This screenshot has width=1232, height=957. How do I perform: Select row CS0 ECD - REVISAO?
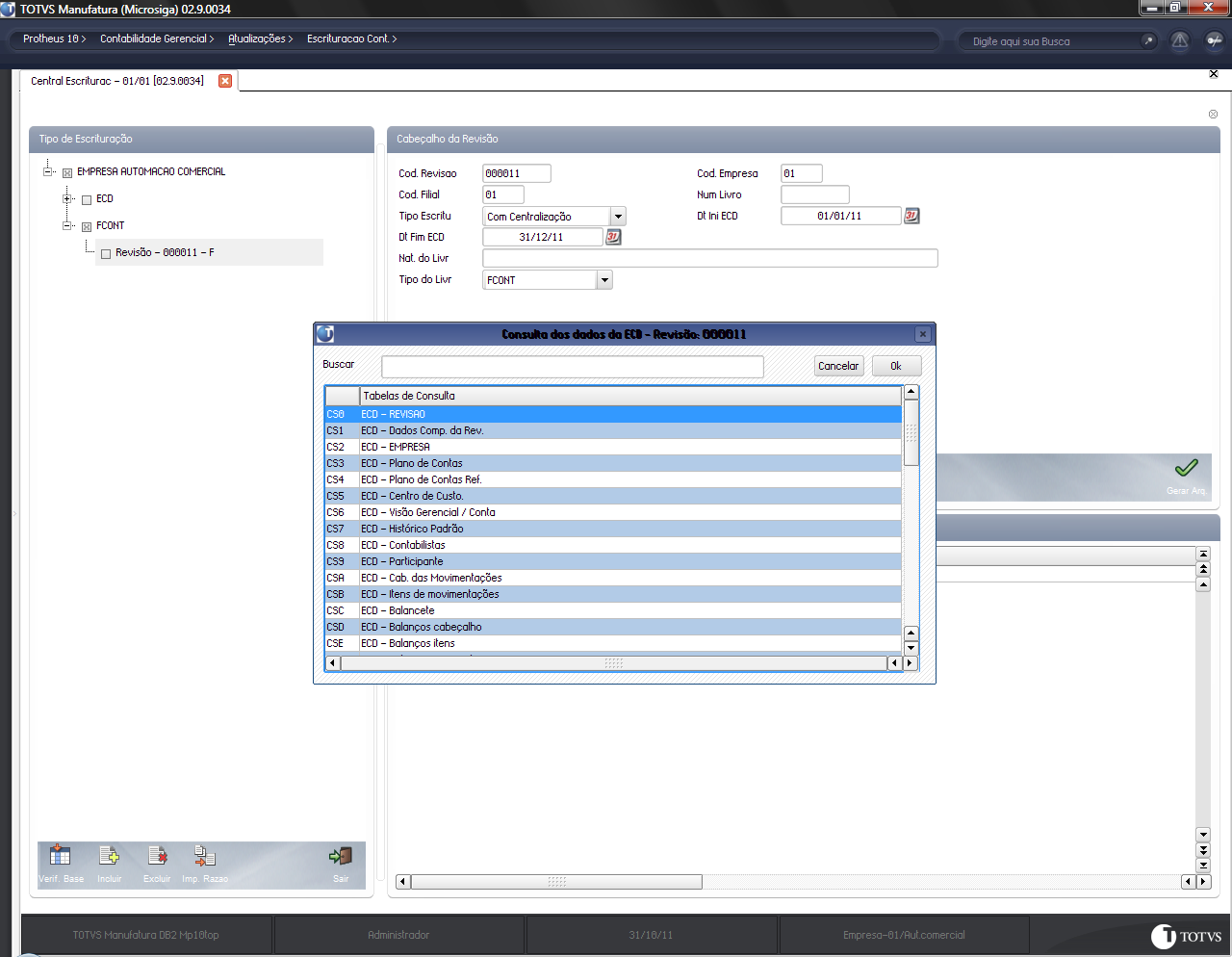click(x=613, y=414)
